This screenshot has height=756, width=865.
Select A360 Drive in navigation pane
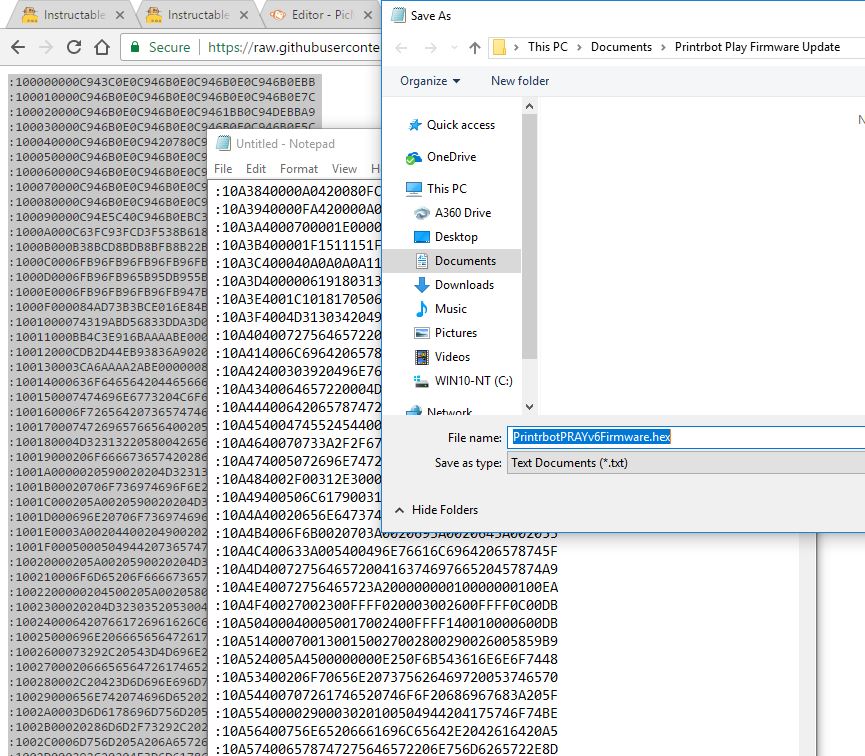pyautogui.click(x=453, y=213)
